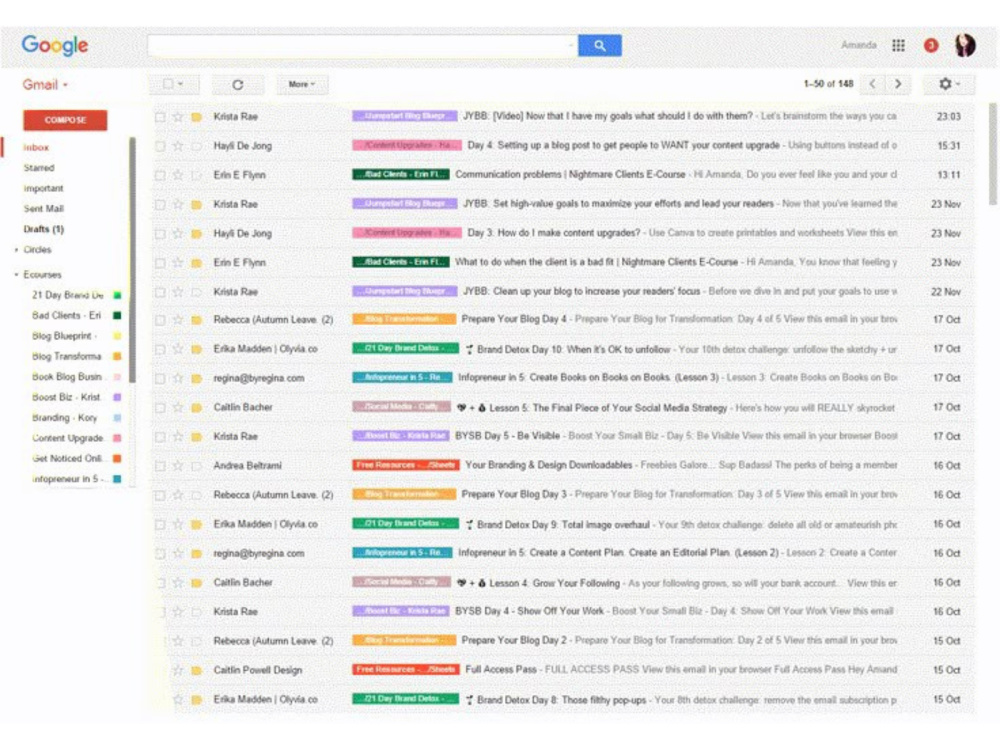This screenshot has width=1000, height=750.
Task: Open the Full Access Pass email
Action: (501, 670)
